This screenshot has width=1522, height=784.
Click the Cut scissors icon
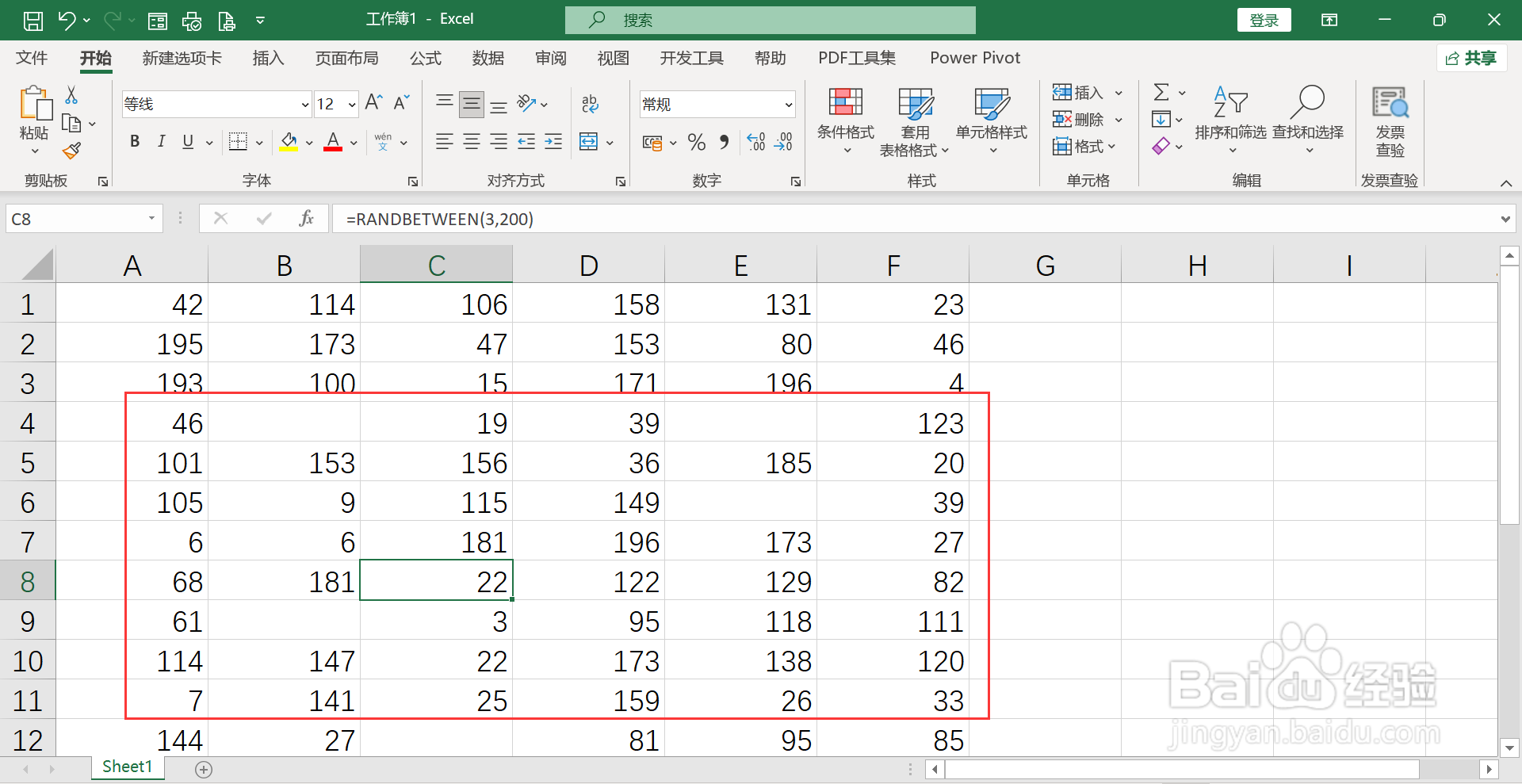(71, 95)
